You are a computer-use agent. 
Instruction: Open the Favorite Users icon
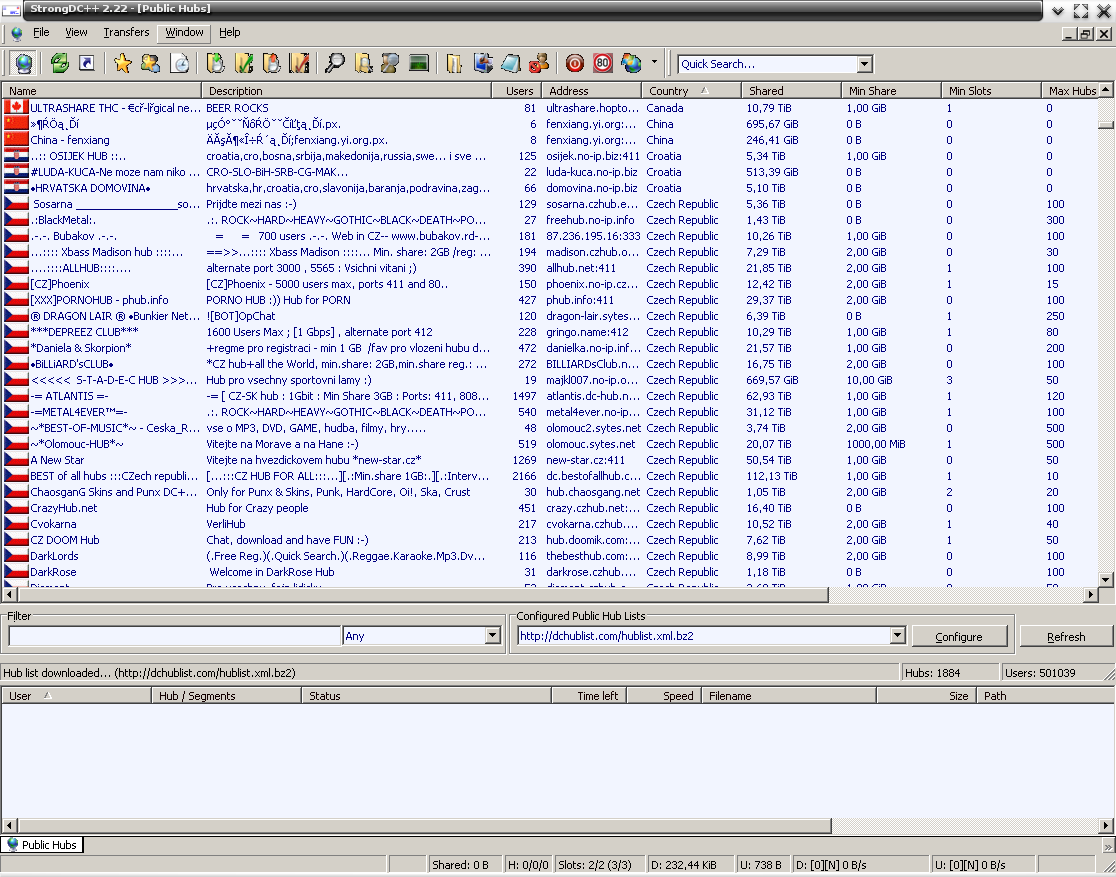click(x=150, y=64)
